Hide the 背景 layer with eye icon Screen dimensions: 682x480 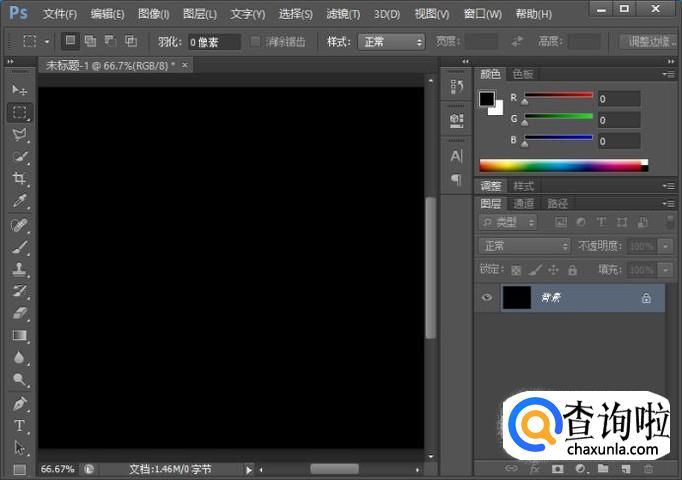487,298
